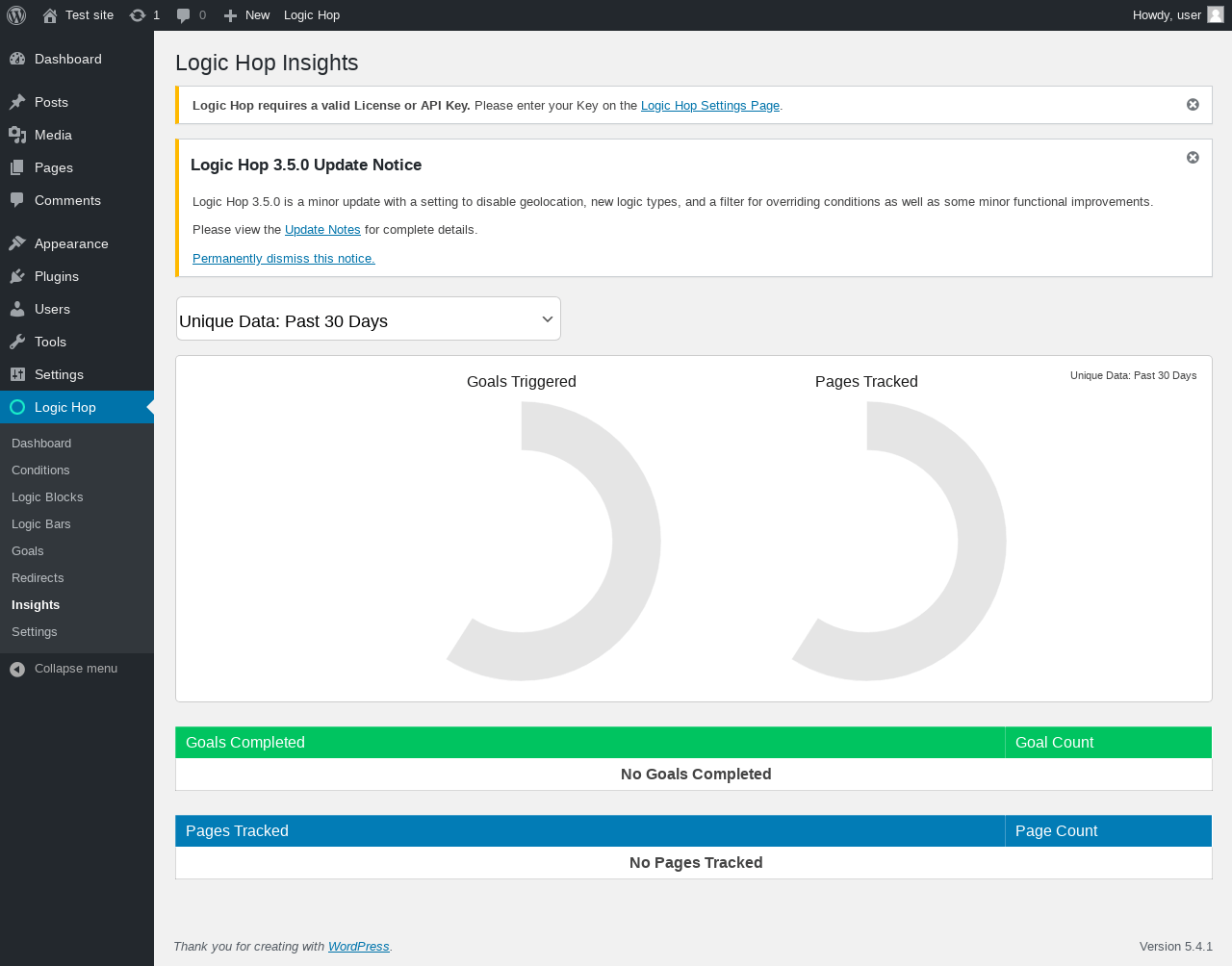Click the Logic Hop Insights page heading
Screen dimensions: 1232x966
267,63
